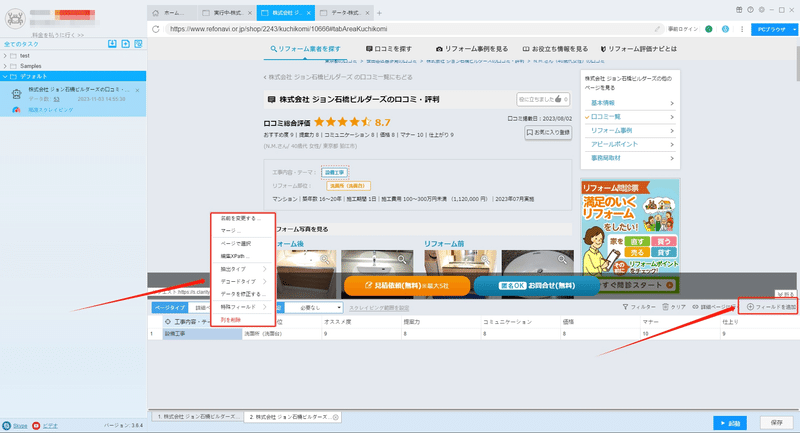Image resolution: width=800 pixels, height=433 pixels.
Task: Click the フィルター button
Action: tap(639, 307)
